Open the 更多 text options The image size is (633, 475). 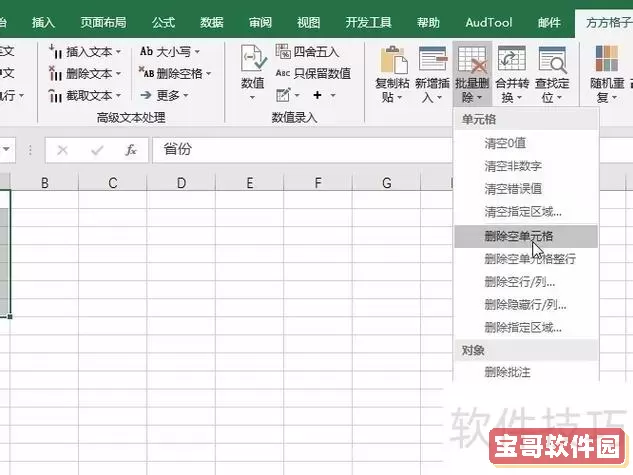pyautogui.click(x=164, y=96)
